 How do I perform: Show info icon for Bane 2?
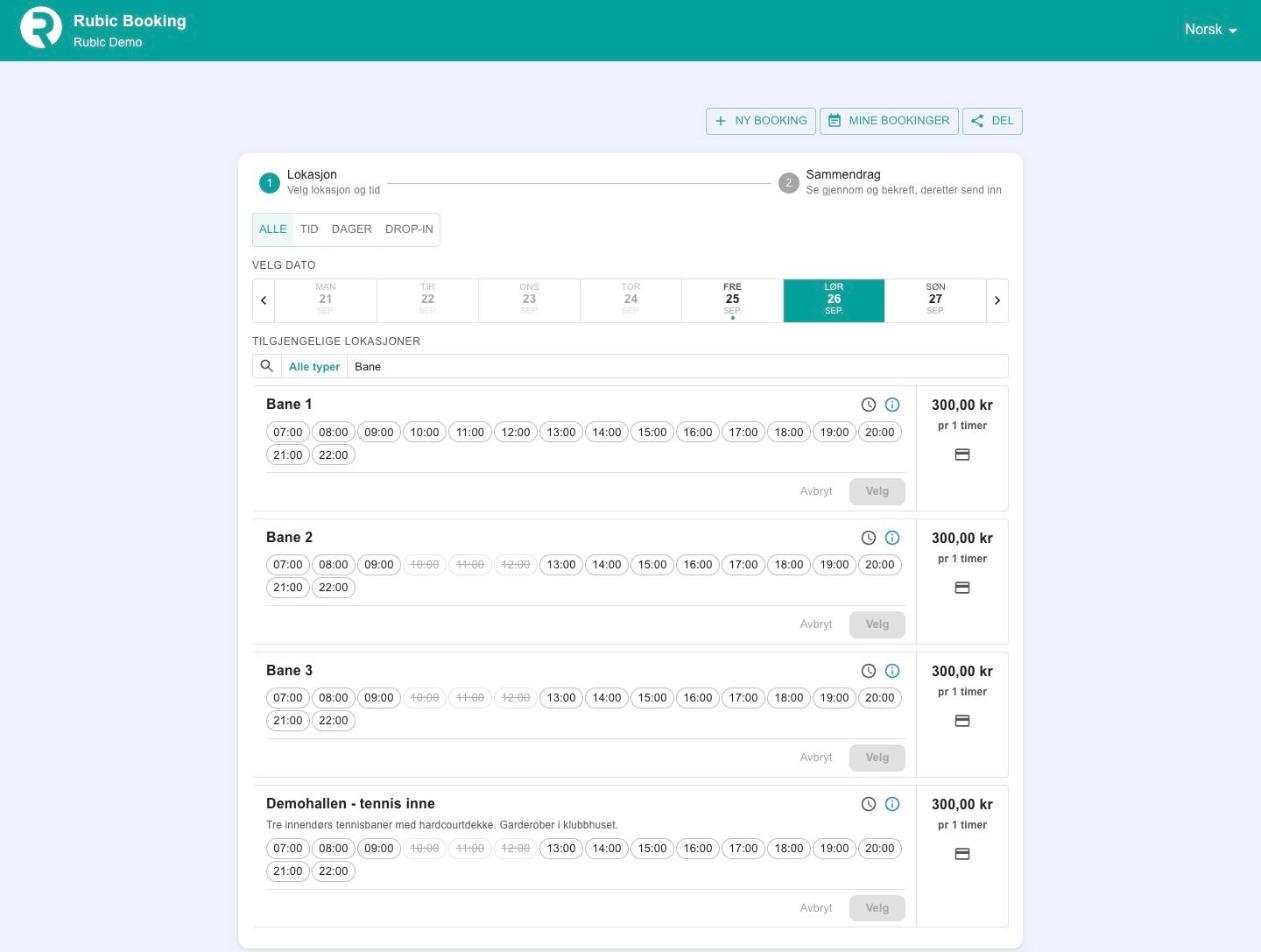coord(893,538)
